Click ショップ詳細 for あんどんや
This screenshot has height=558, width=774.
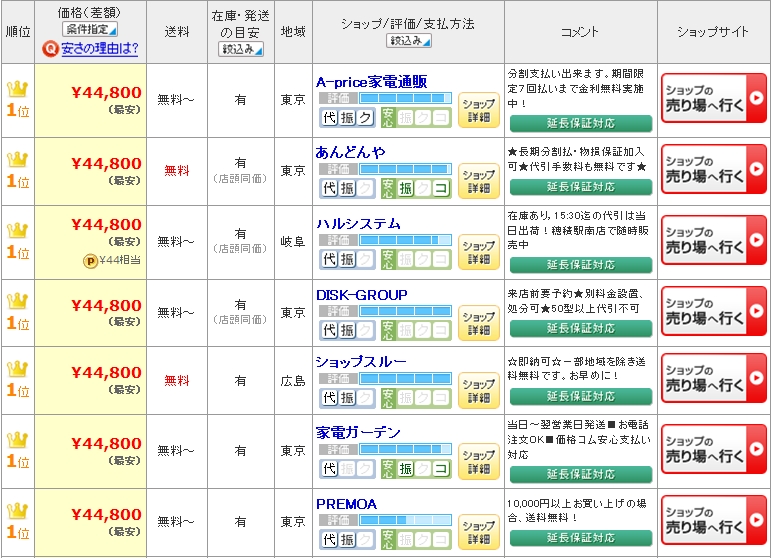[x=479, y=181]
